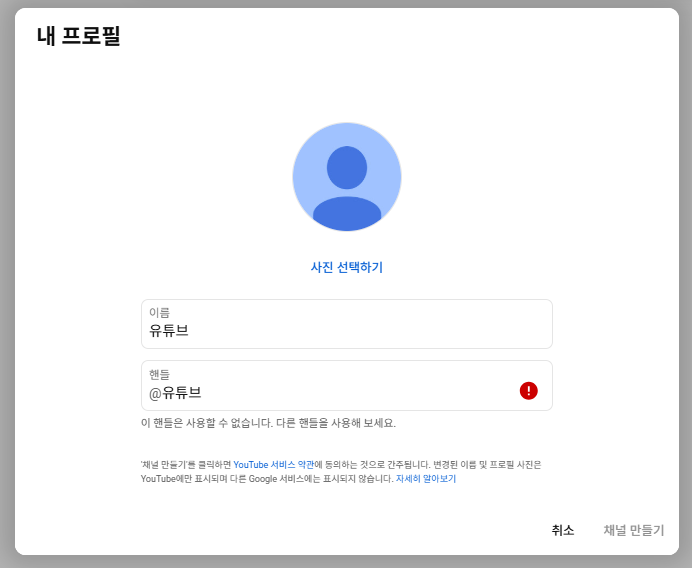Click the red error icon in handle field
The width and height of the screenshot is (692, 568).
click(x=528, y=391)
